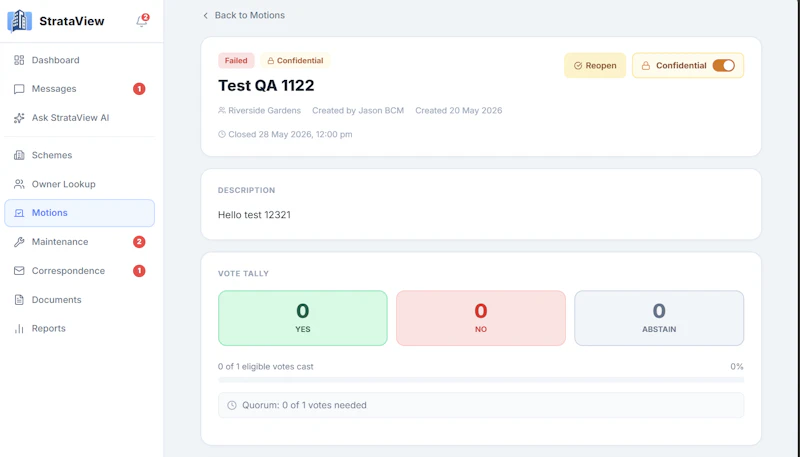This screenshot has width=800, height=457.
Task: View Reports section
Action: (x=80, y=328)
